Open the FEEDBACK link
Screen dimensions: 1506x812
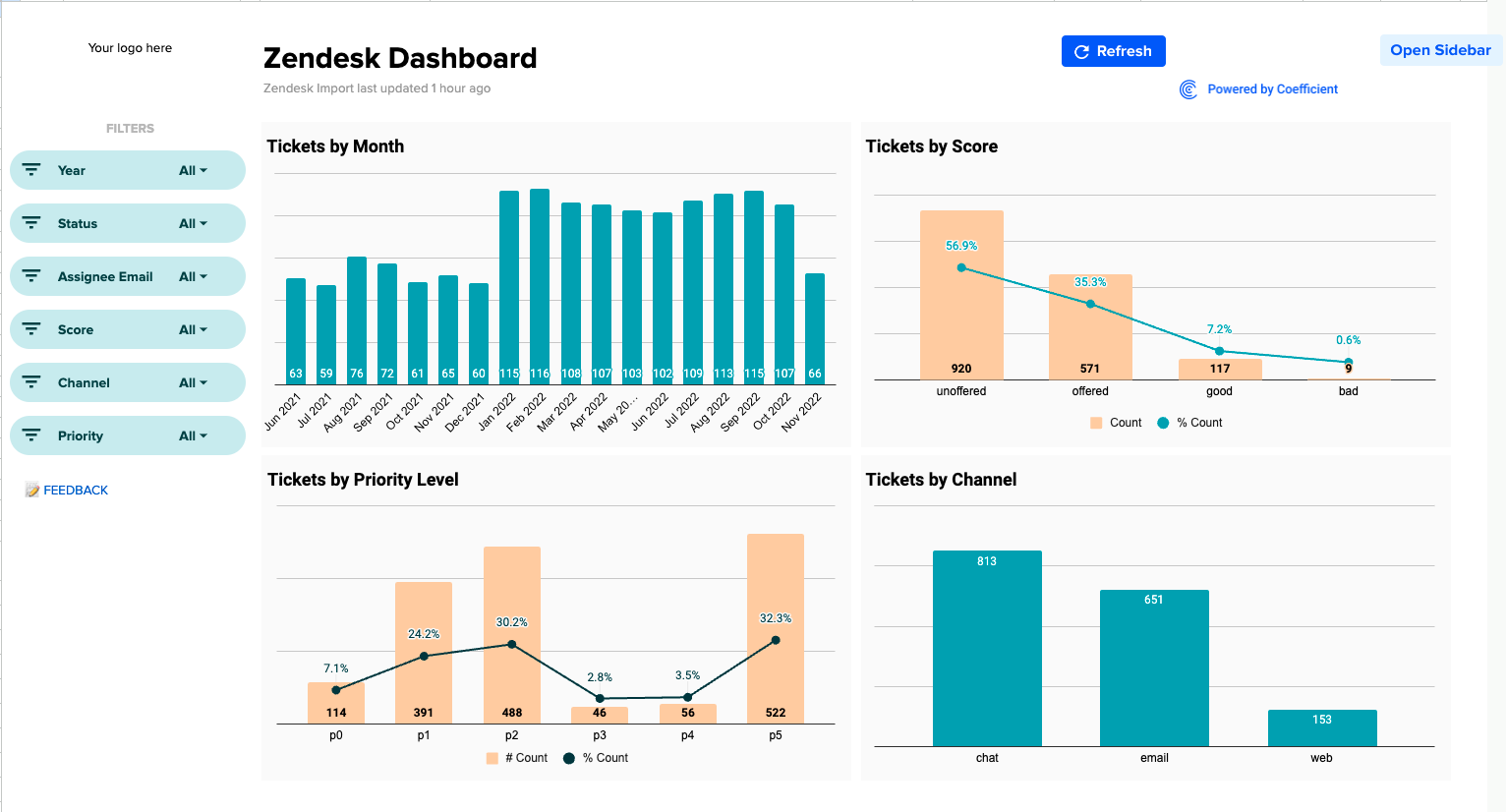[x=76, y=490]
